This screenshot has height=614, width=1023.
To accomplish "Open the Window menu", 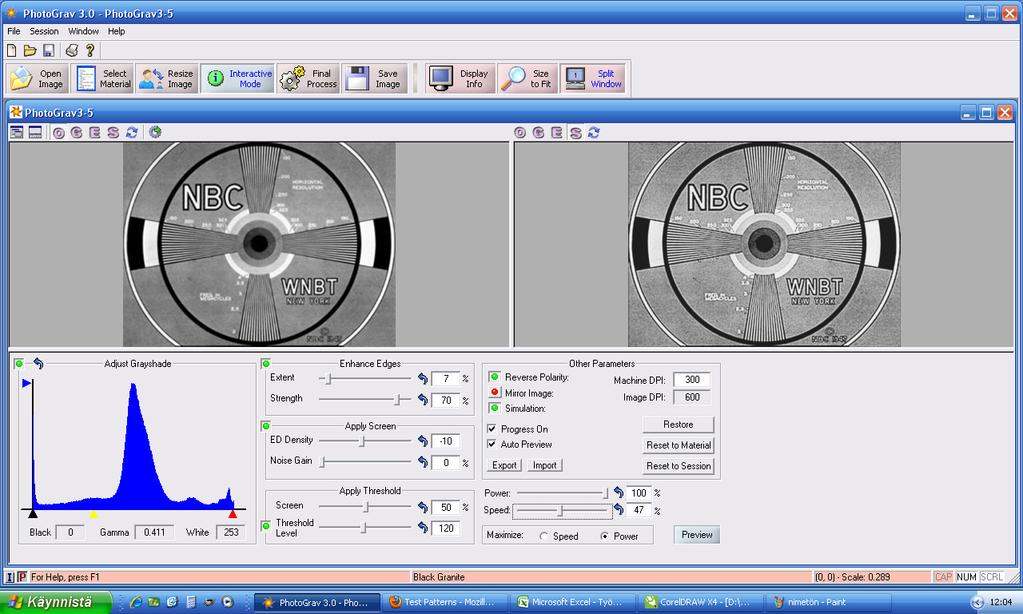I will coord(84,31).
